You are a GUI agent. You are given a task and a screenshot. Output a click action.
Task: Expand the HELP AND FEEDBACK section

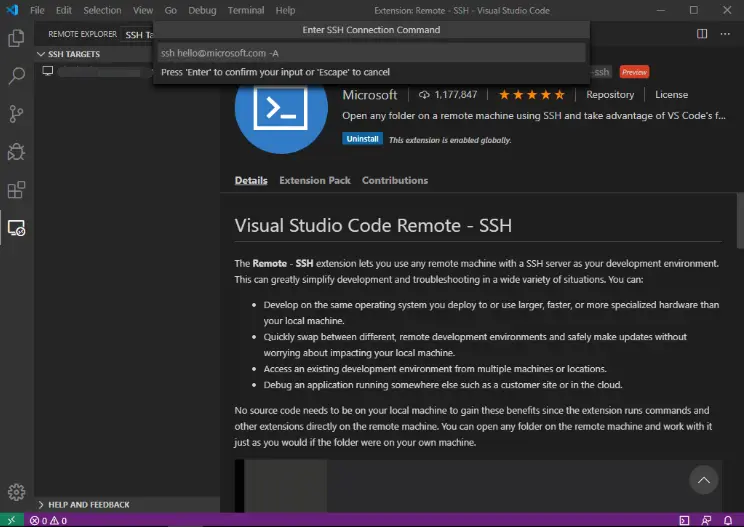click(x=127, y=505)
